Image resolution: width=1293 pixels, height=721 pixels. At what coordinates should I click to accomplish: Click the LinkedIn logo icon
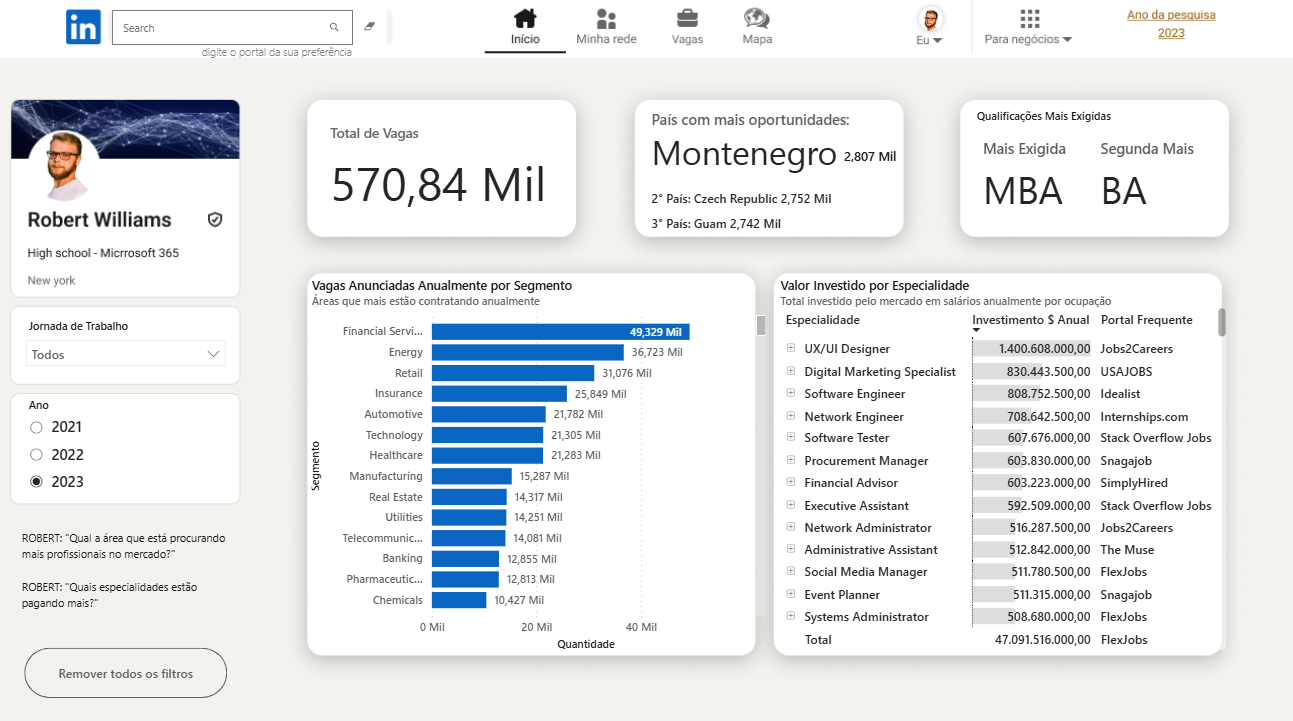[x=83, y=27]
